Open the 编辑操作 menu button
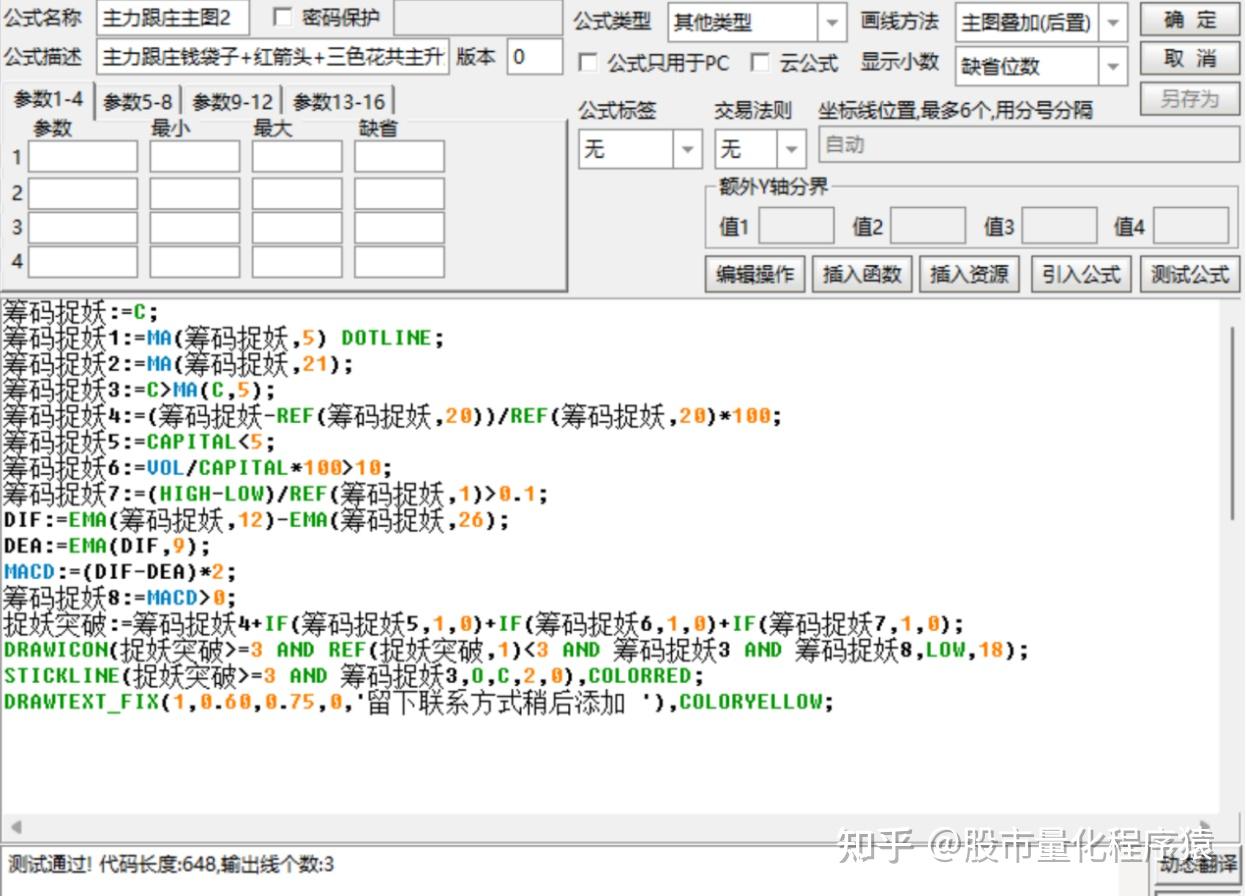The width and height of the screenshot is (1246, 896). [755, 274]
